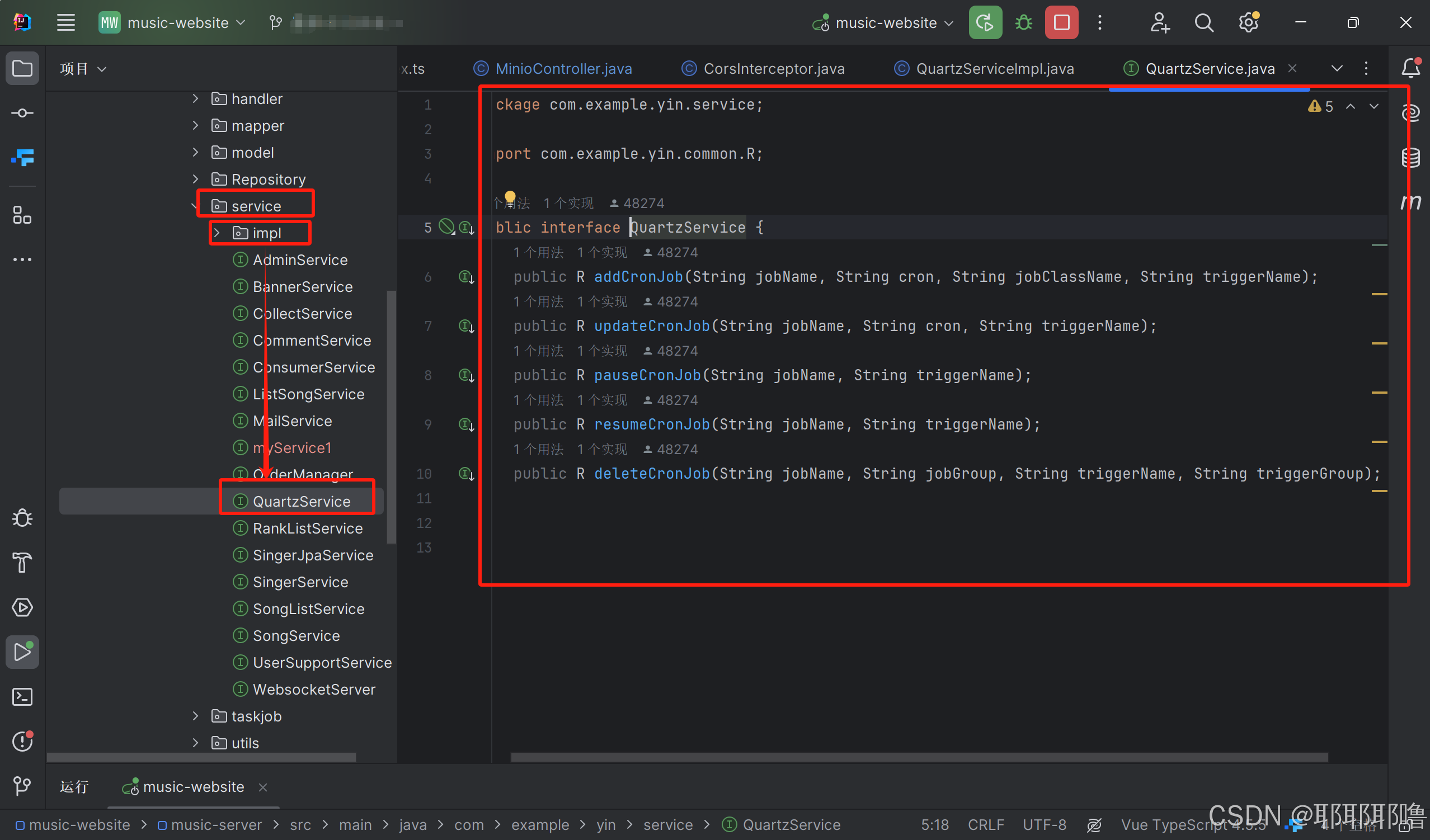
Task: Rerun music-website with green rerun button
Action: (985, 23)
